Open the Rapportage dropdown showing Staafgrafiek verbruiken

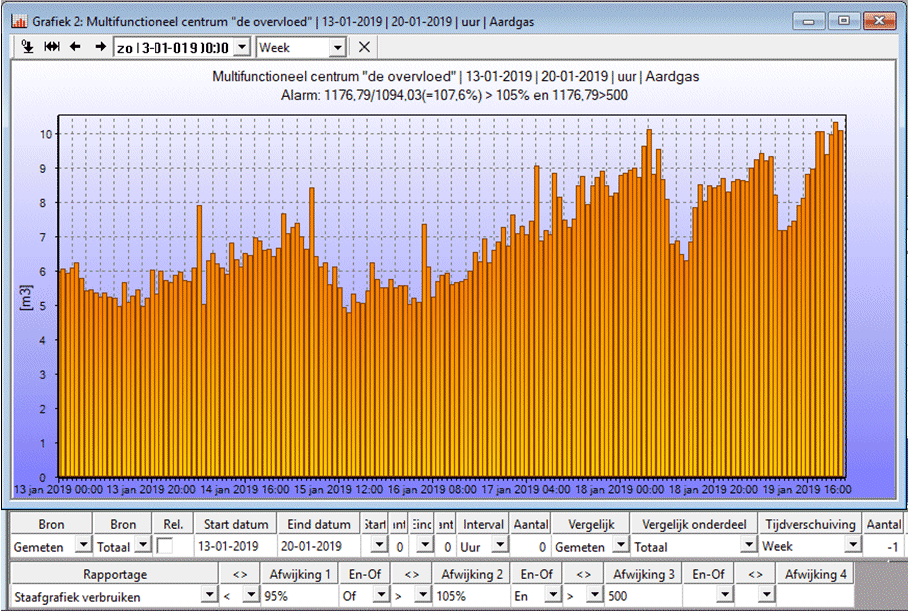tap(209, 596)
